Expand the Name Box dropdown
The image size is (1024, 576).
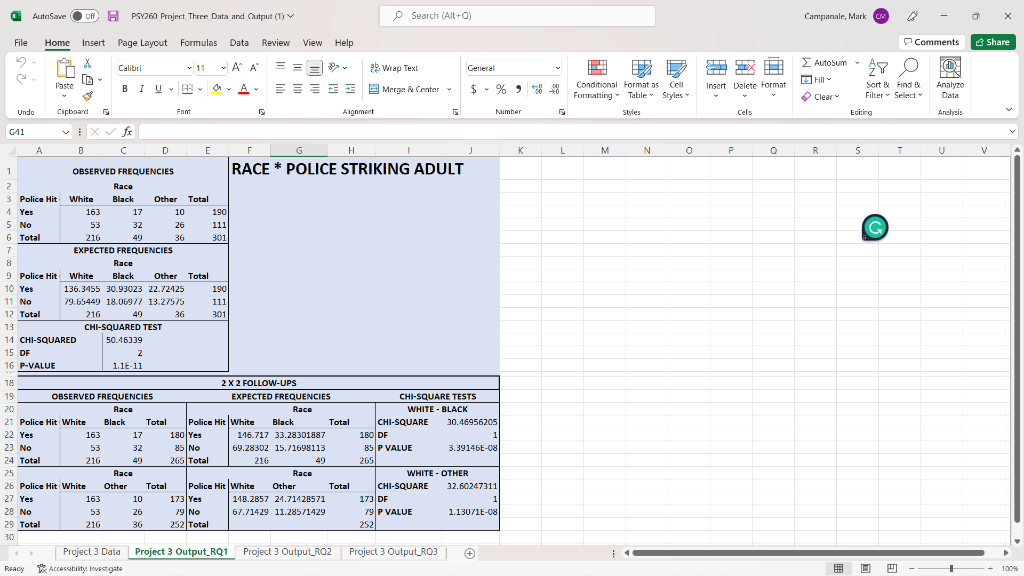[65, 132]
